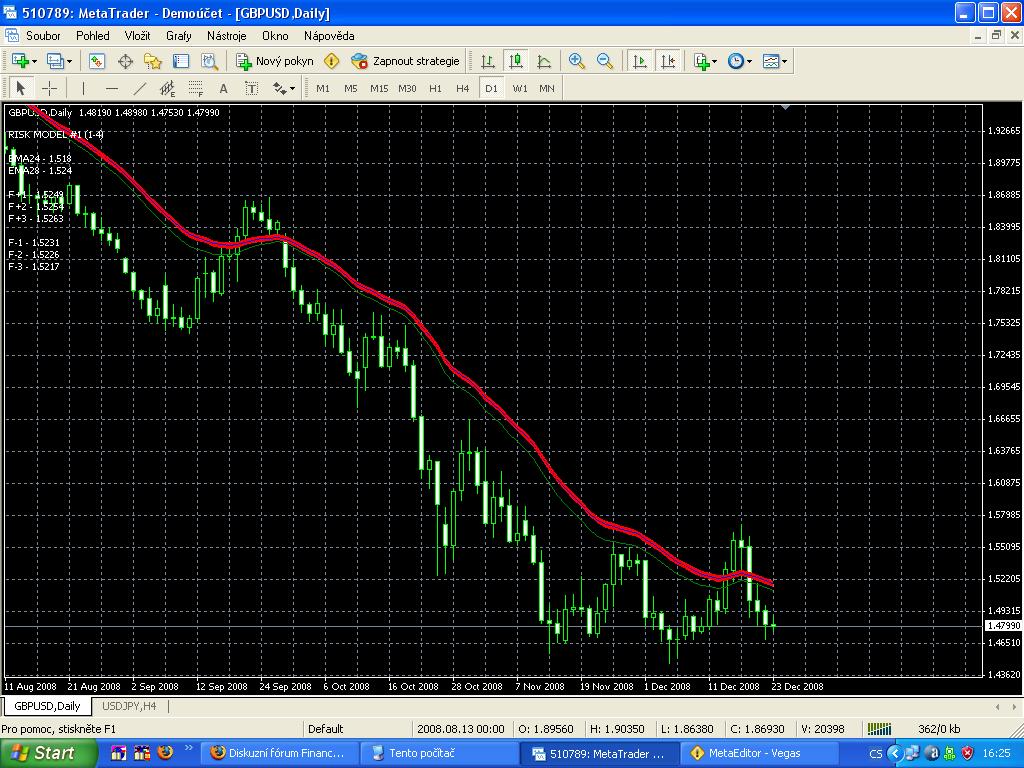
Task: Click the Templates icon
Action: pyautogui.click(x=771, y=61)
